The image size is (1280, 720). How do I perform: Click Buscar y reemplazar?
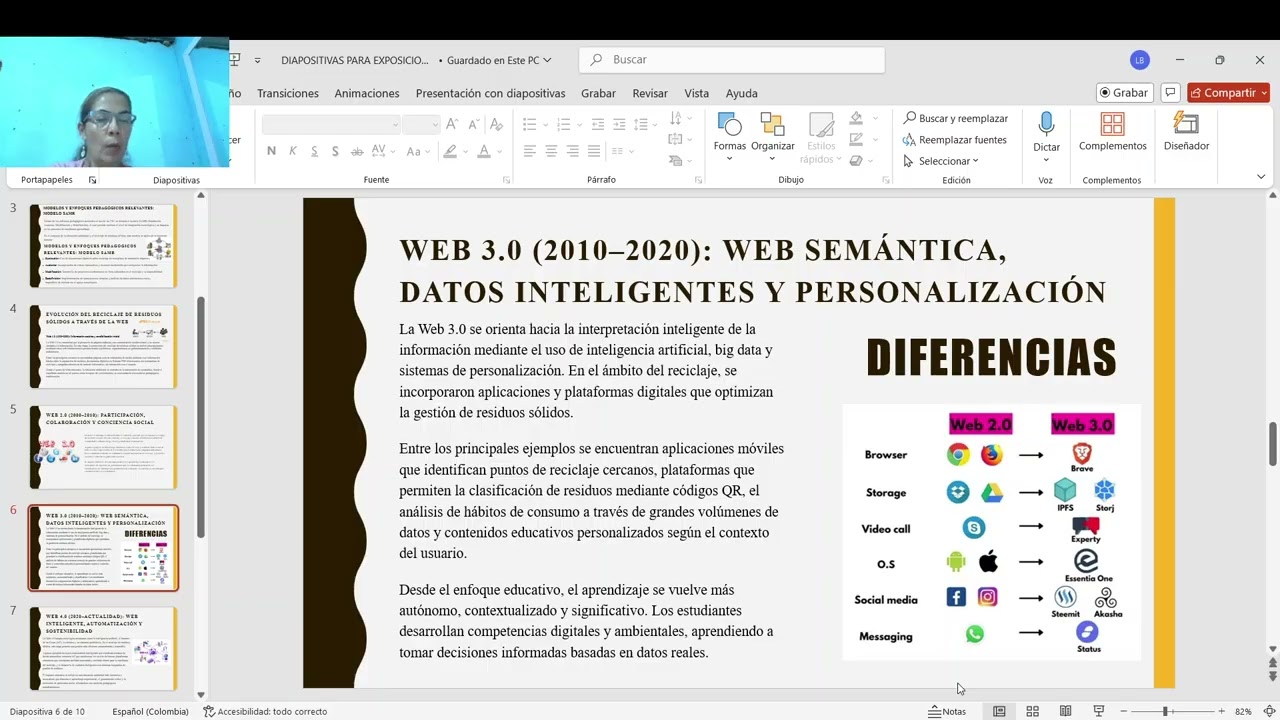pyautogui.click(x=955, y=118)
